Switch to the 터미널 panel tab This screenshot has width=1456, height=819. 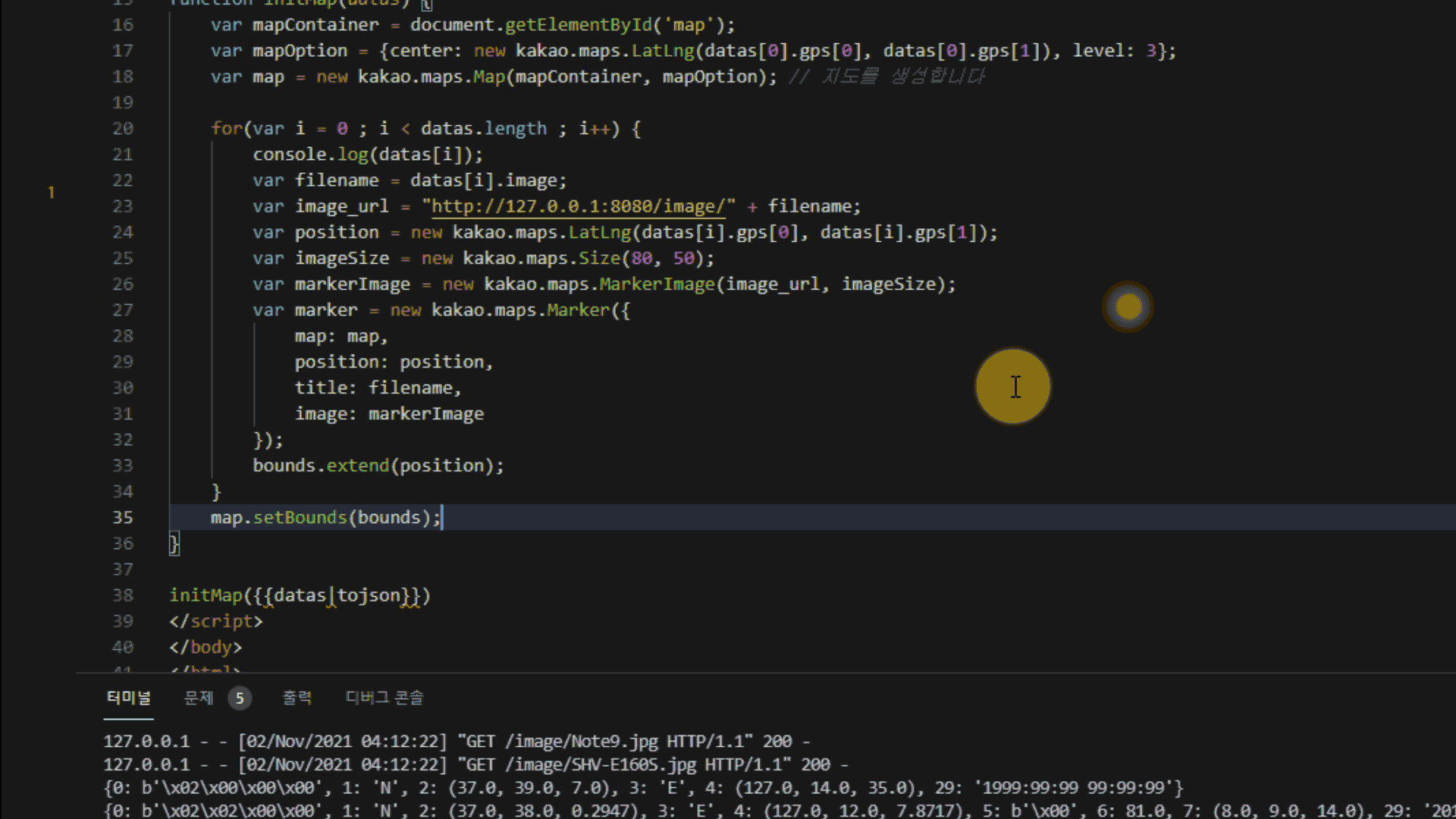128,698
